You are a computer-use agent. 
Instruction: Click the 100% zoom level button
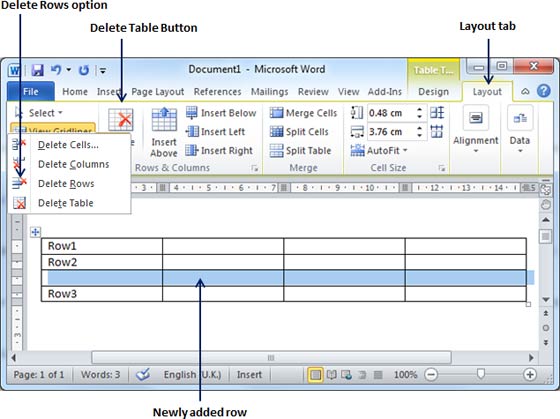click(405, 375)
